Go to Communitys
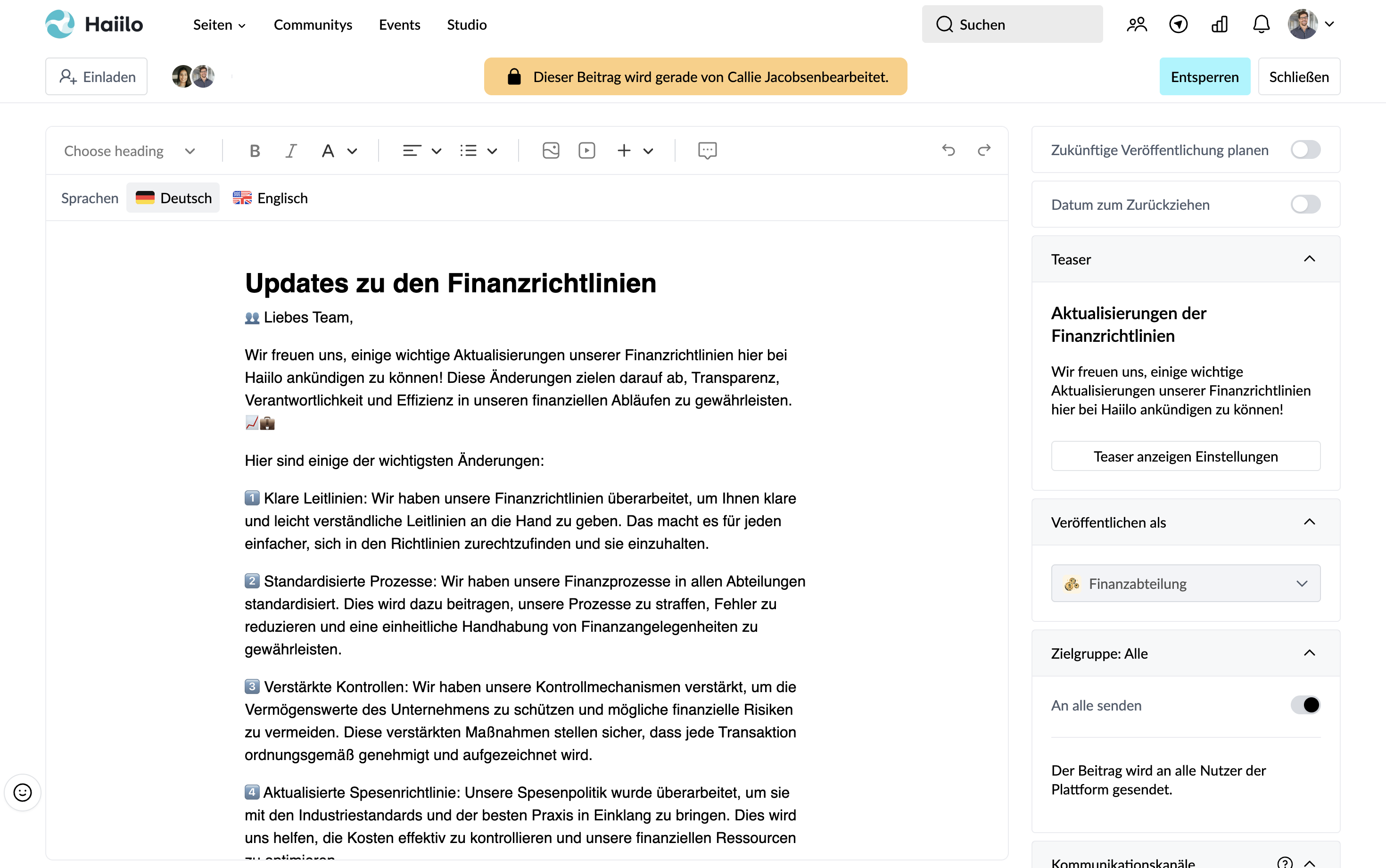This screenshot has width=1386, height=868. click(x=313, y=25)
